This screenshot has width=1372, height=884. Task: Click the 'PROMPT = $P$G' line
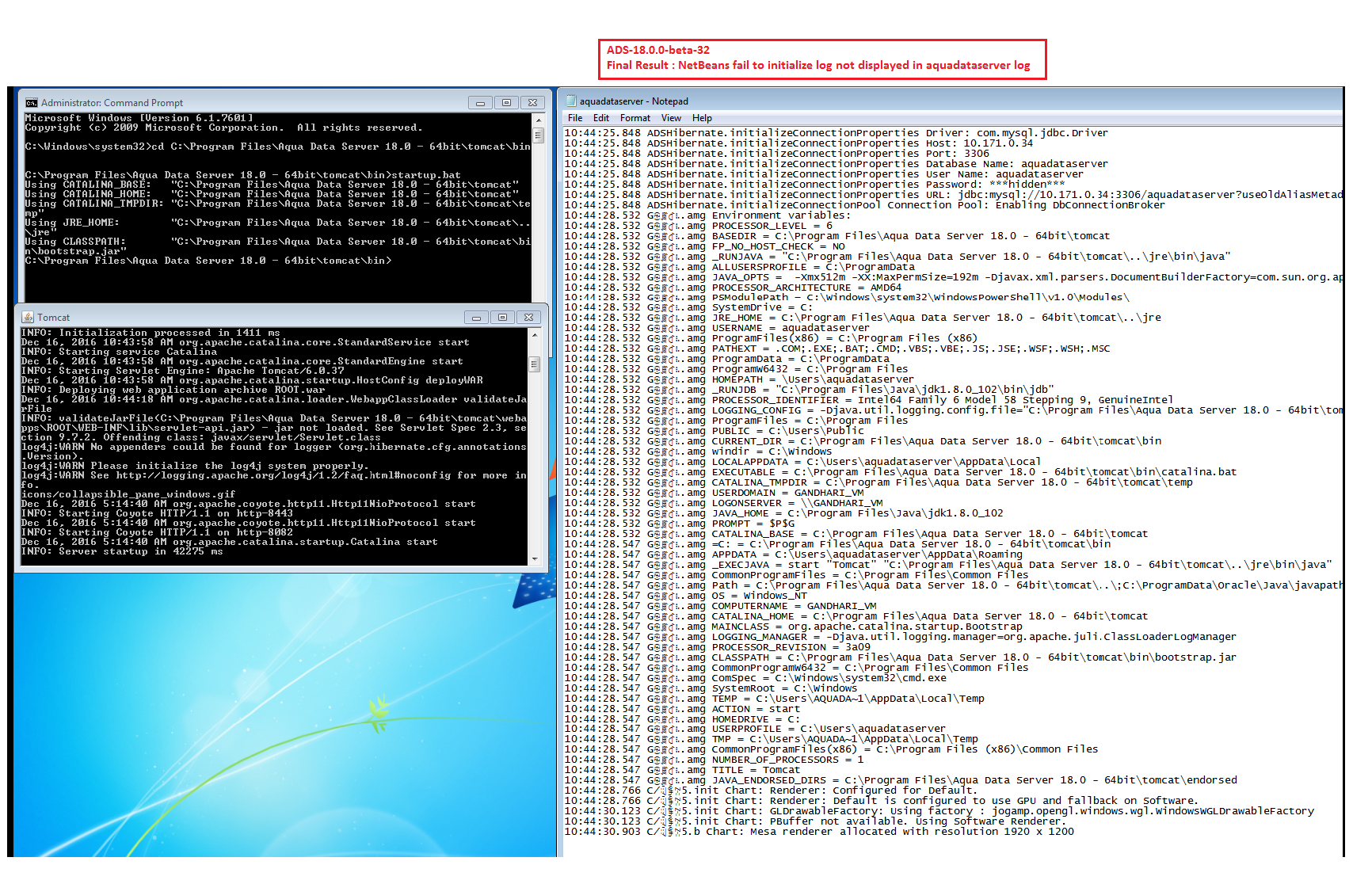679,524
